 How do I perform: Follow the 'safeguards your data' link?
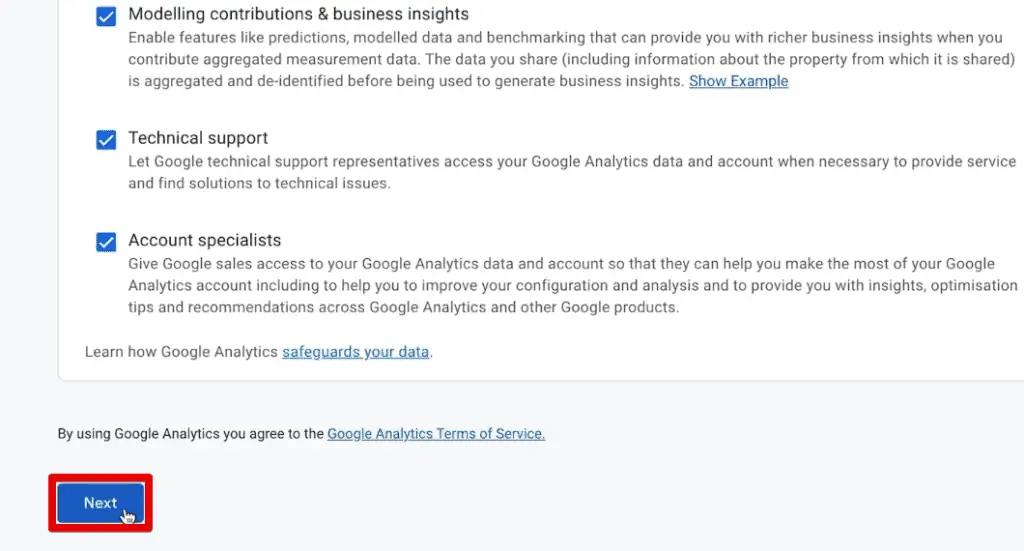(x=355, y=352)
